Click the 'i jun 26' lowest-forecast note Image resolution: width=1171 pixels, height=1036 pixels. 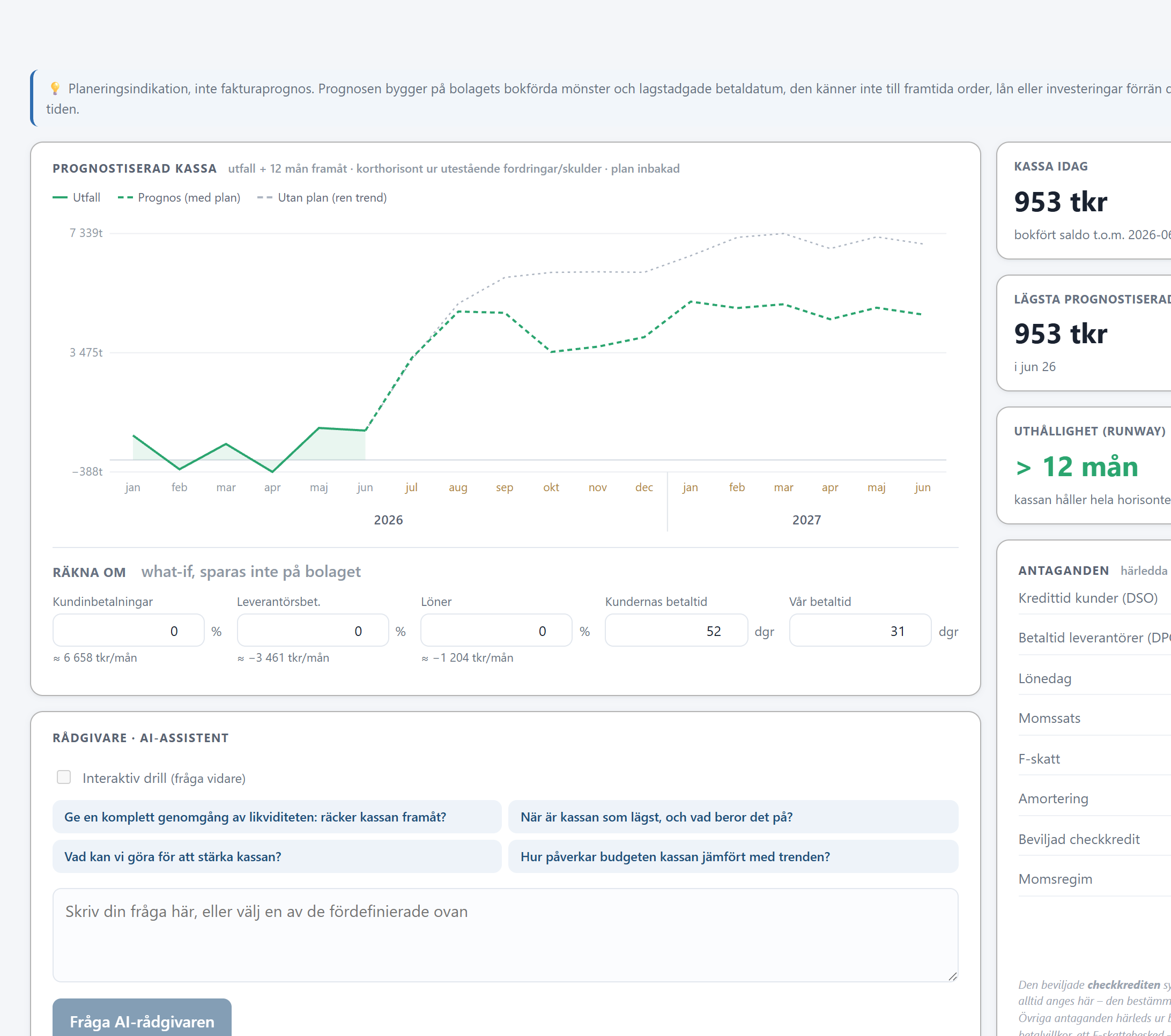tap(1035, 367)
